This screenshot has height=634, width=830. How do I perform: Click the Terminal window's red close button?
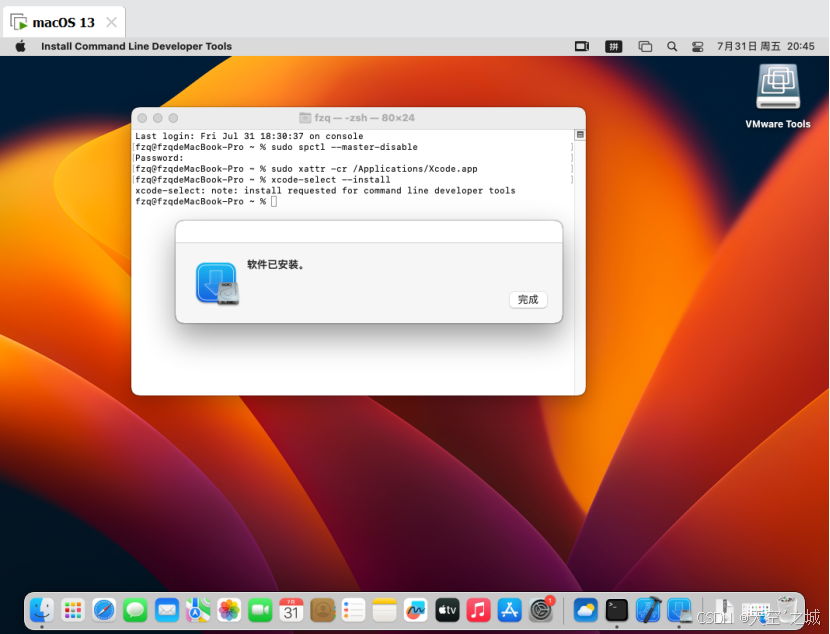(142, 118)
